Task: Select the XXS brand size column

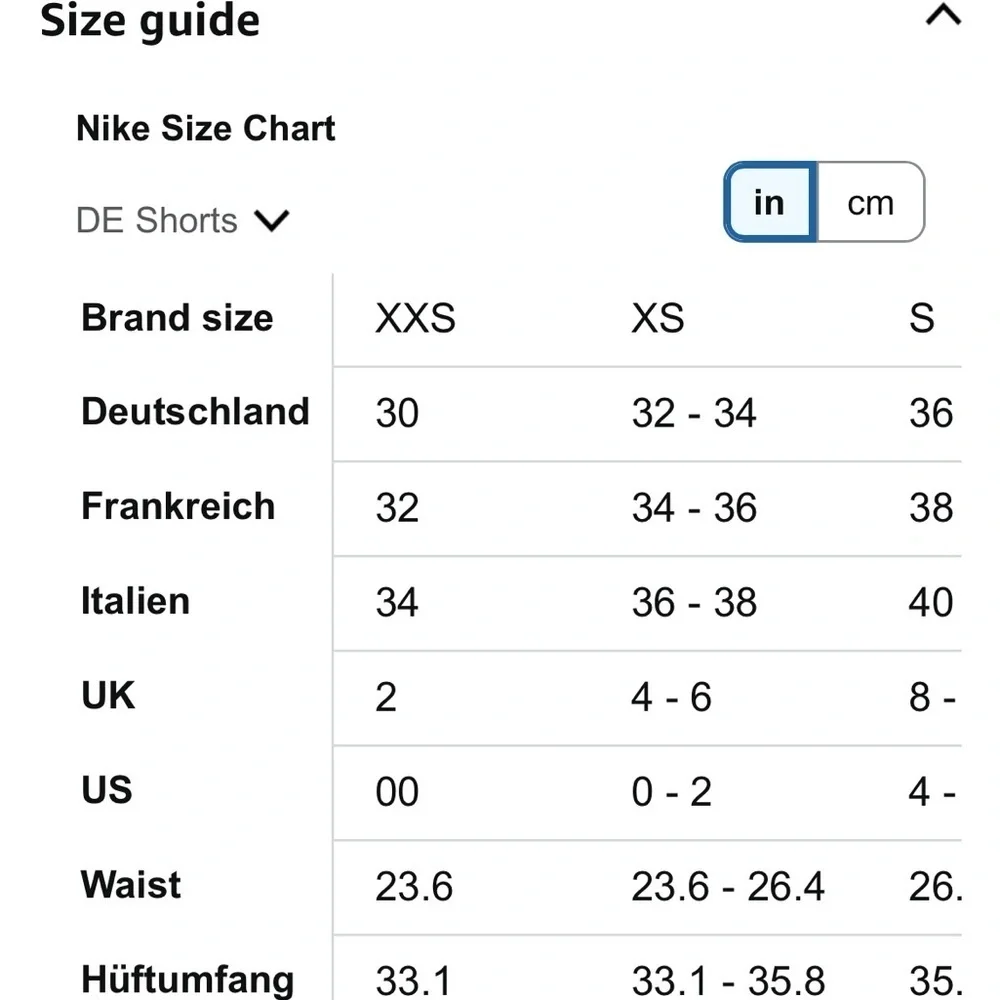Action: click(415, 318)
